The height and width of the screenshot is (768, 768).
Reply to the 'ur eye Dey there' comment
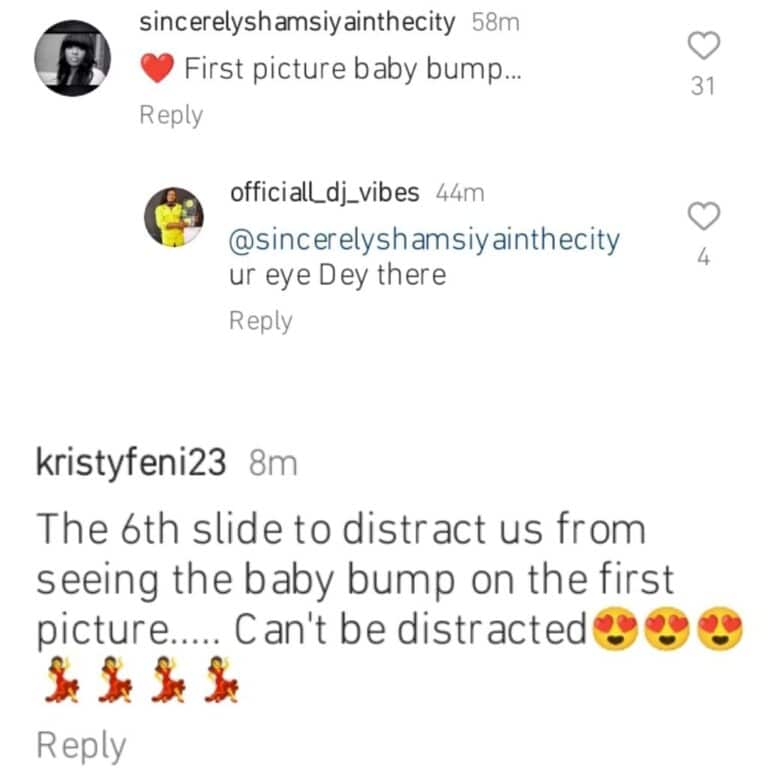[260, 321]
